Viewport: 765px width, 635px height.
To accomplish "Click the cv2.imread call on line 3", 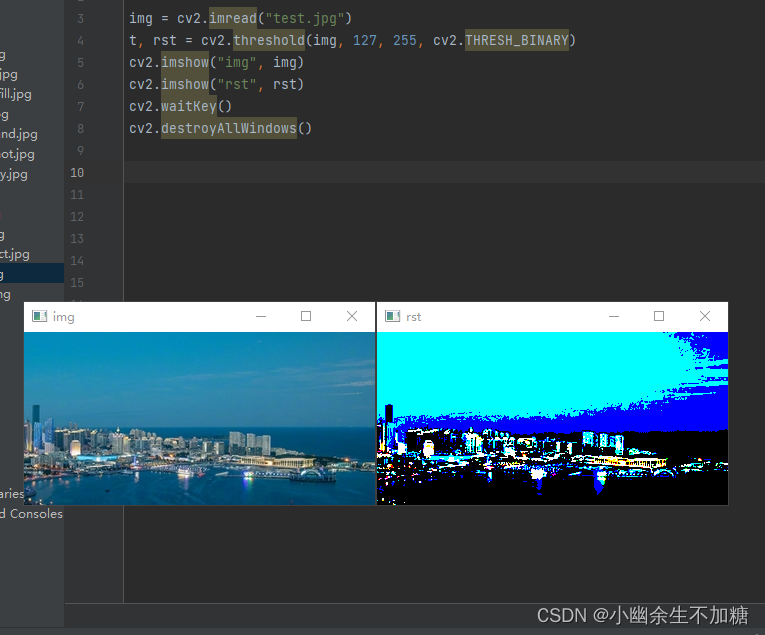I will click(217, 19).
